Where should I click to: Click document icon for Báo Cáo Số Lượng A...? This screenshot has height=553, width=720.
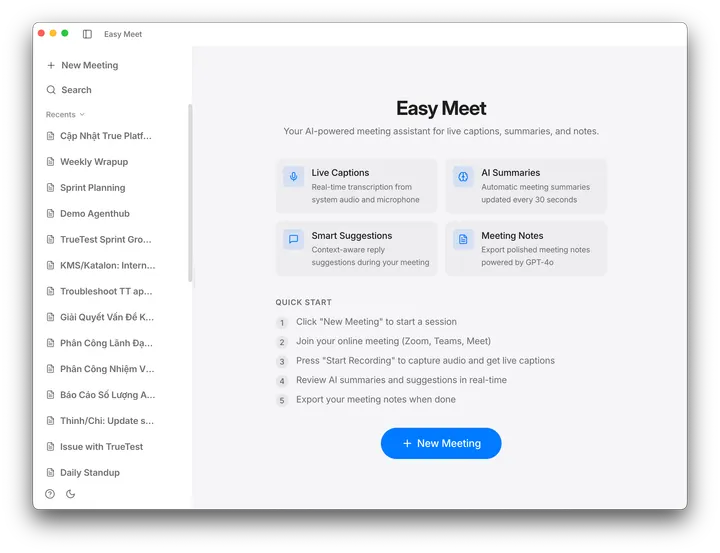(51, 395)
